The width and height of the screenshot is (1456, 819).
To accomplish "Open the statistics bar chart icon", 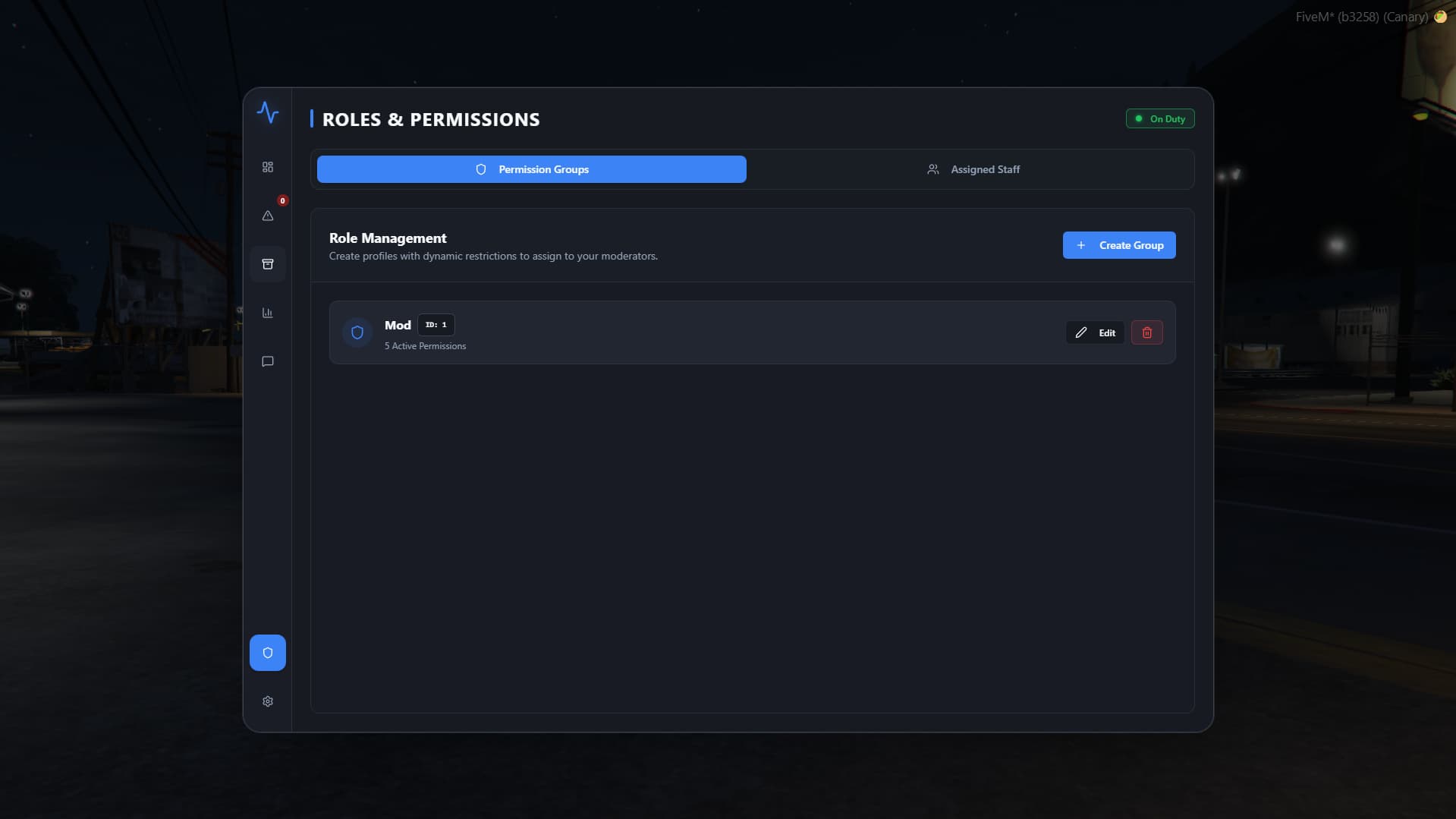I will pyautogui.click(x=268, y=313).
